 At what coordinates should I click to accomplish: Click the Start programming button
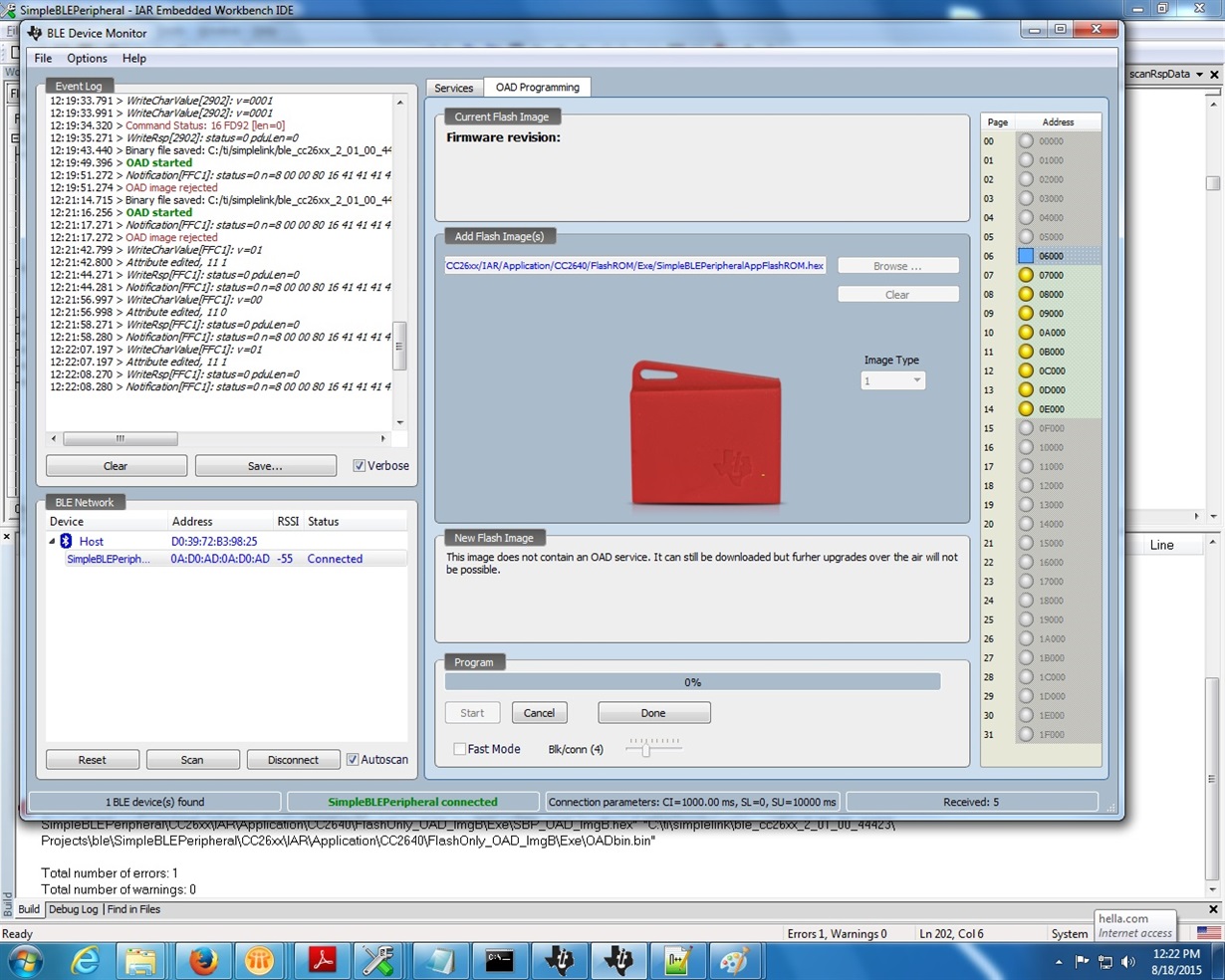(472, 712)
